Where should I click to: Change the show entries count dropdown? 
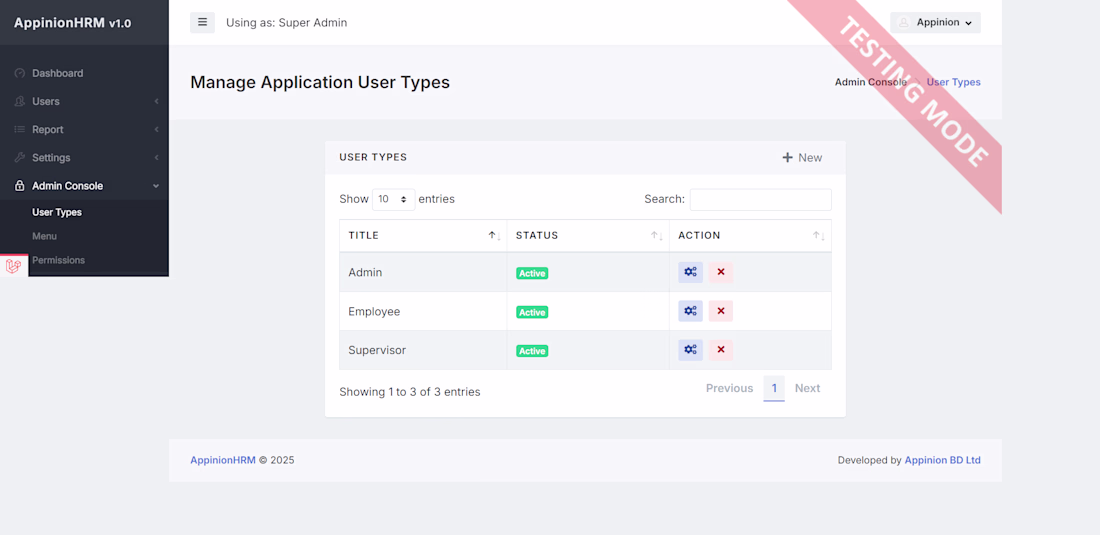click(393, 199)
